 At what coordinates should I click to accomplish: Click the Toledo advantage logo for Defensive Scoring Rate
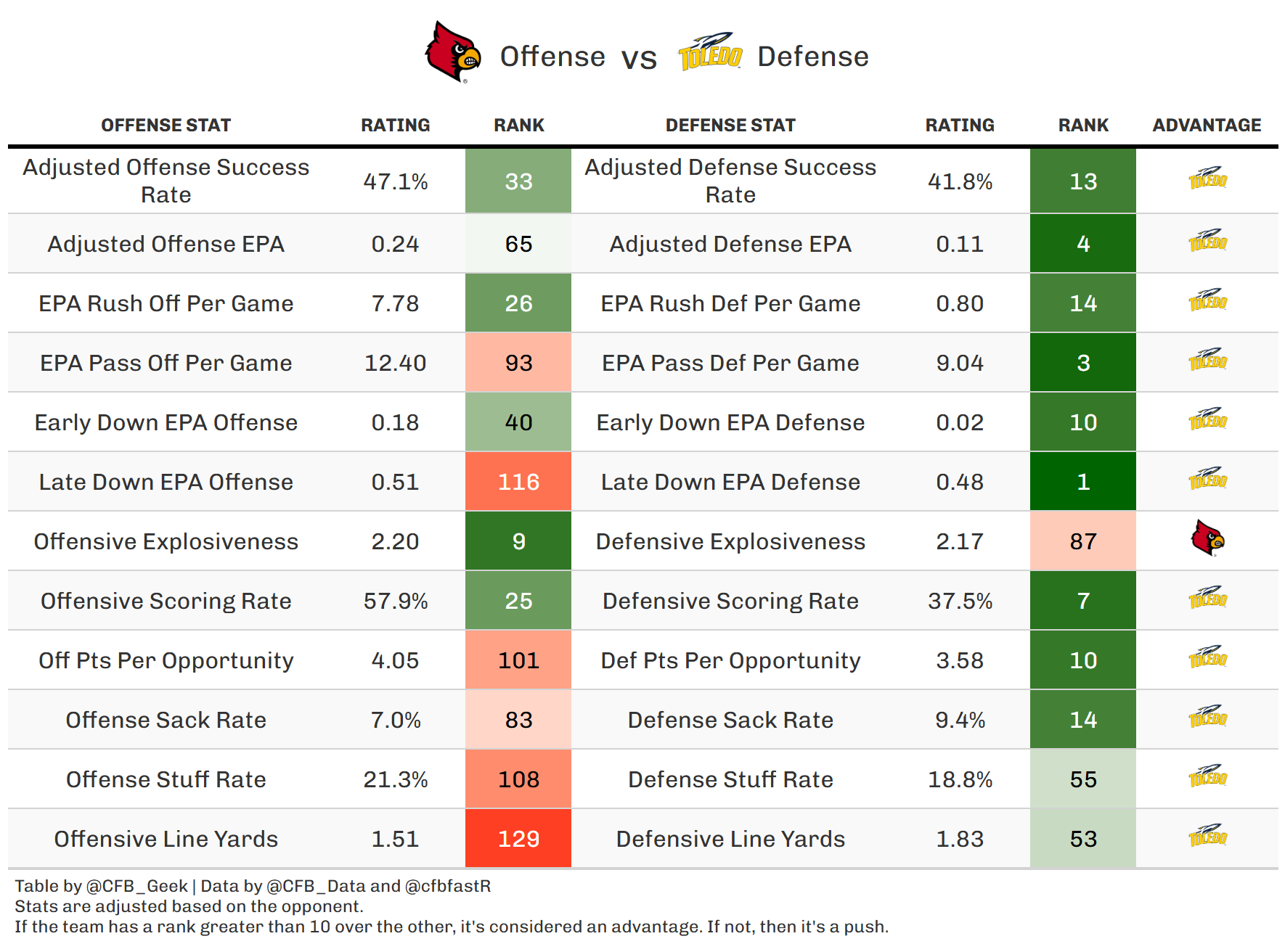coord(1207,597)
